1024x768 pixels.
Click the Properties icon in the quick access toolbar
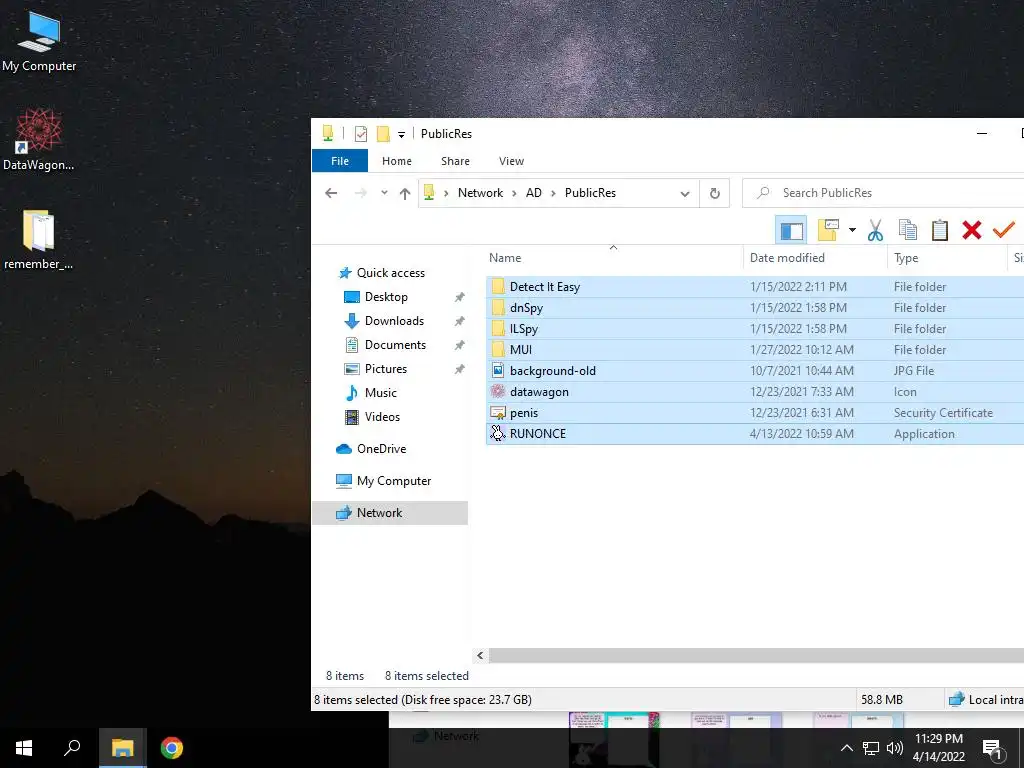pos(360,134)
